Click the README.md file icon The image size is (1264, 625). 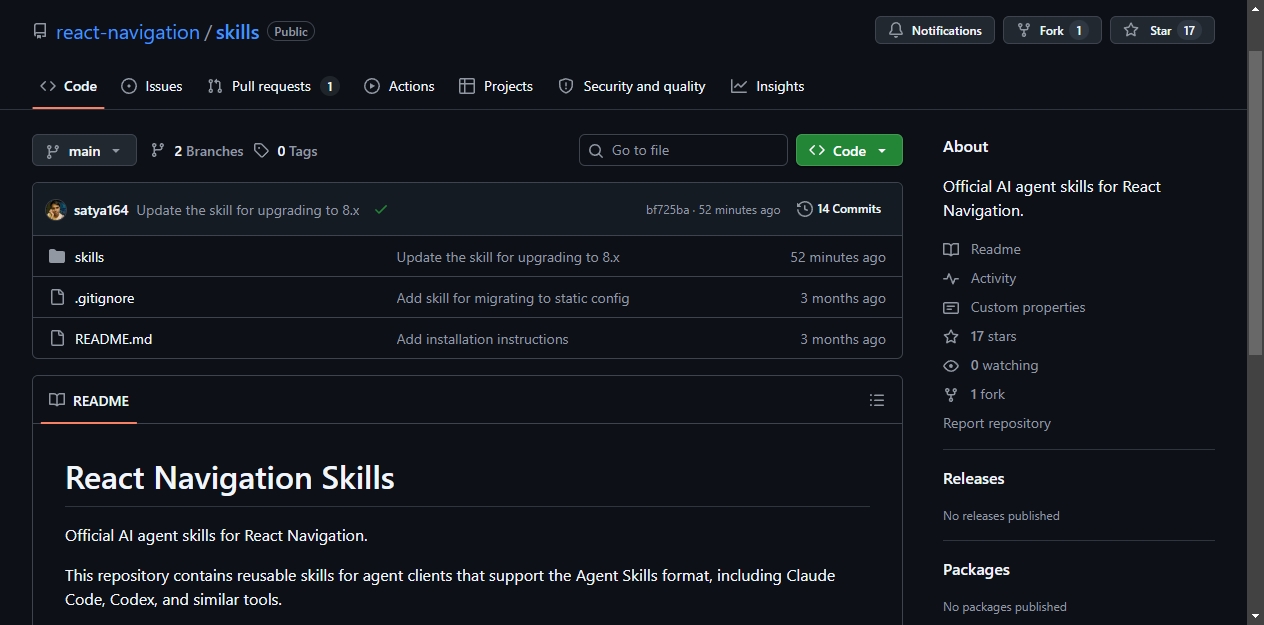click(x=57, y=339)
